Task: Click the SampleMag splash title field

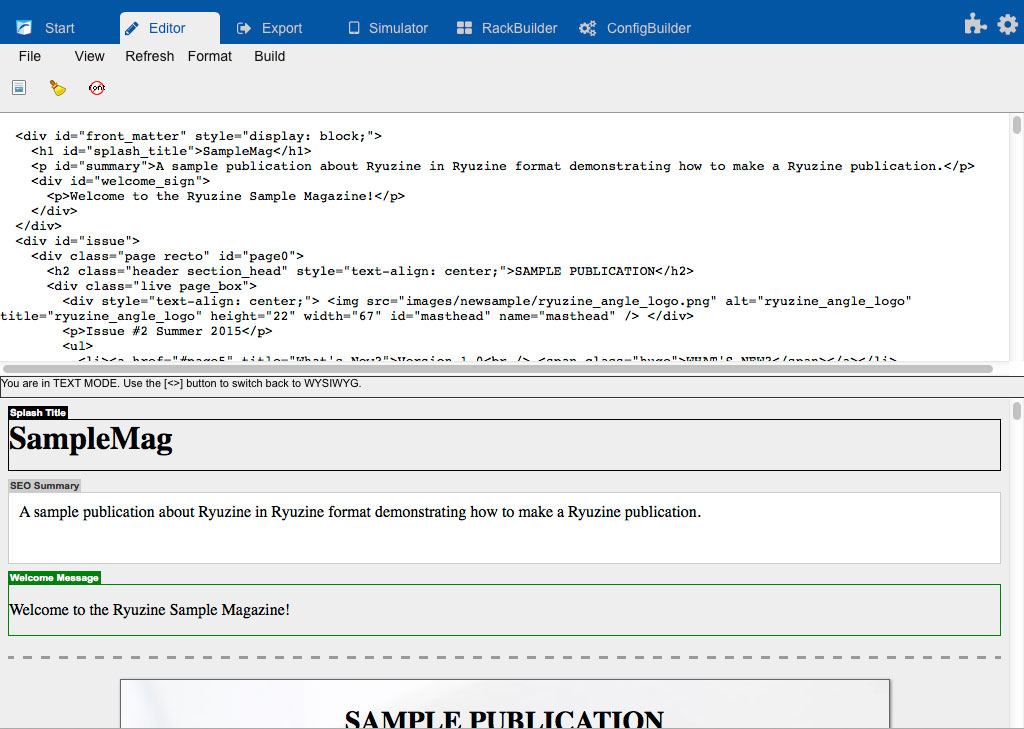Action: (504, 444)
